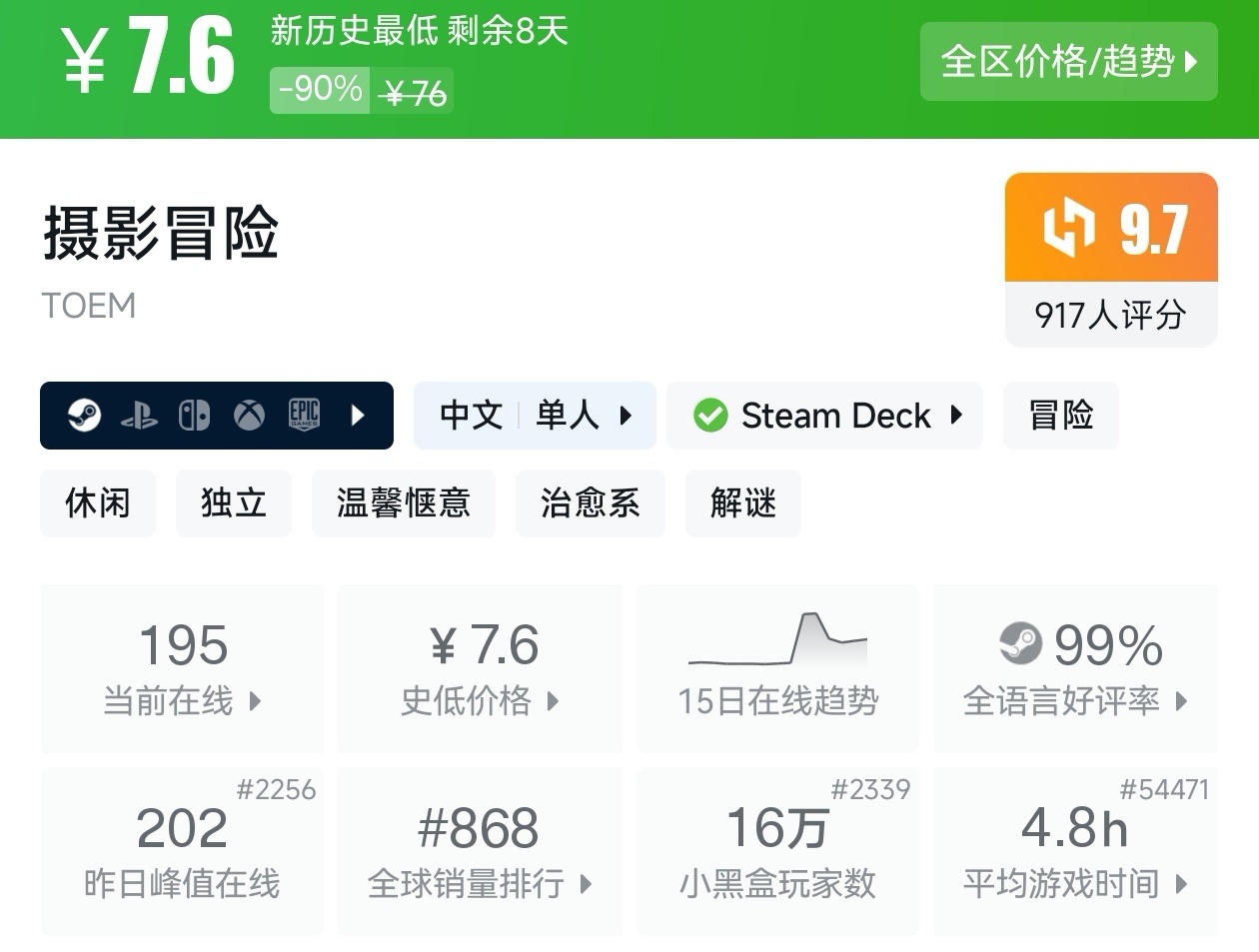Open the 全球销量排行 #868 ranking
This screenshot has height=952, width=1259.
pyautogui.click(x=480, y=851)
